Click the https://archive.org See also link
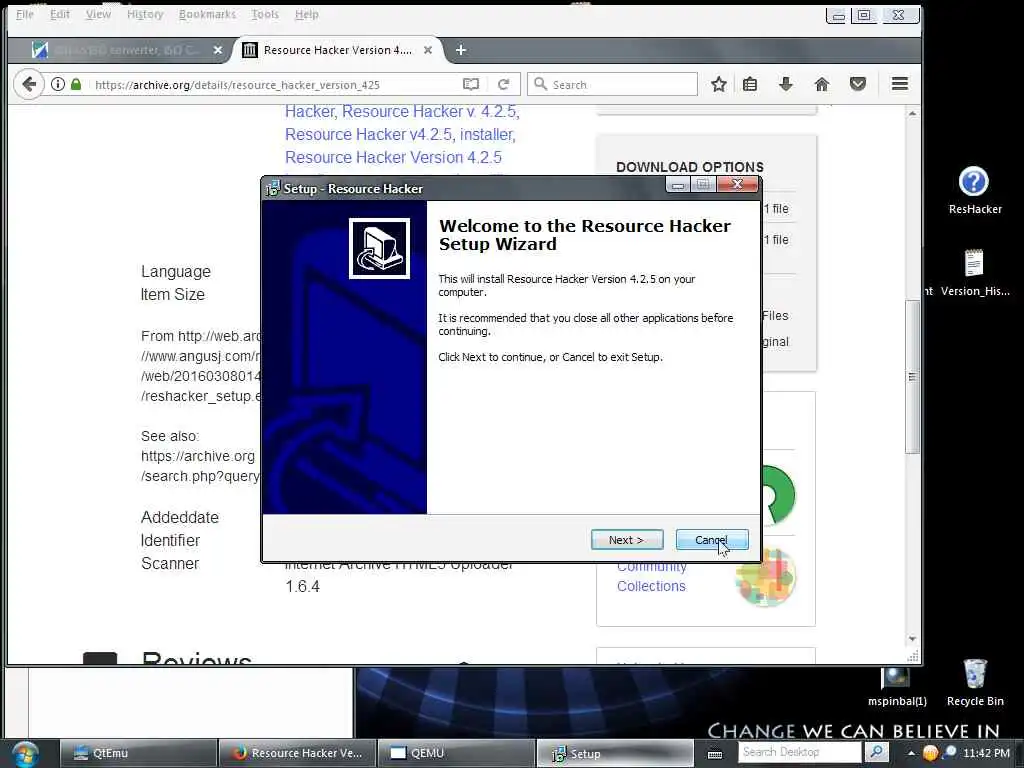This screenshot has width=1024, height=768. pyautogui.click(x=198, y=456)
